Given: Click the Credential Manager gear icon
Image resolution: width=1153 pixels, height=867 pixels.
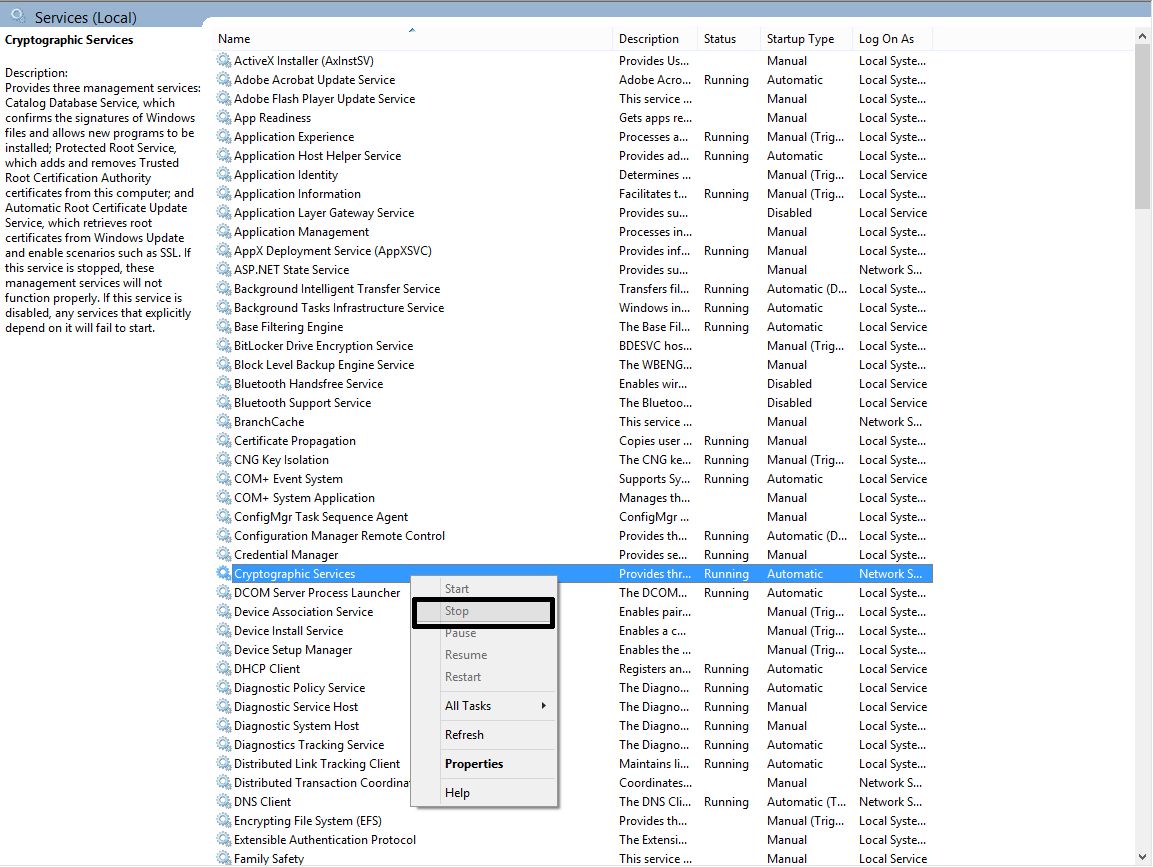Looking at the screenshot, I should click(224, 554).
